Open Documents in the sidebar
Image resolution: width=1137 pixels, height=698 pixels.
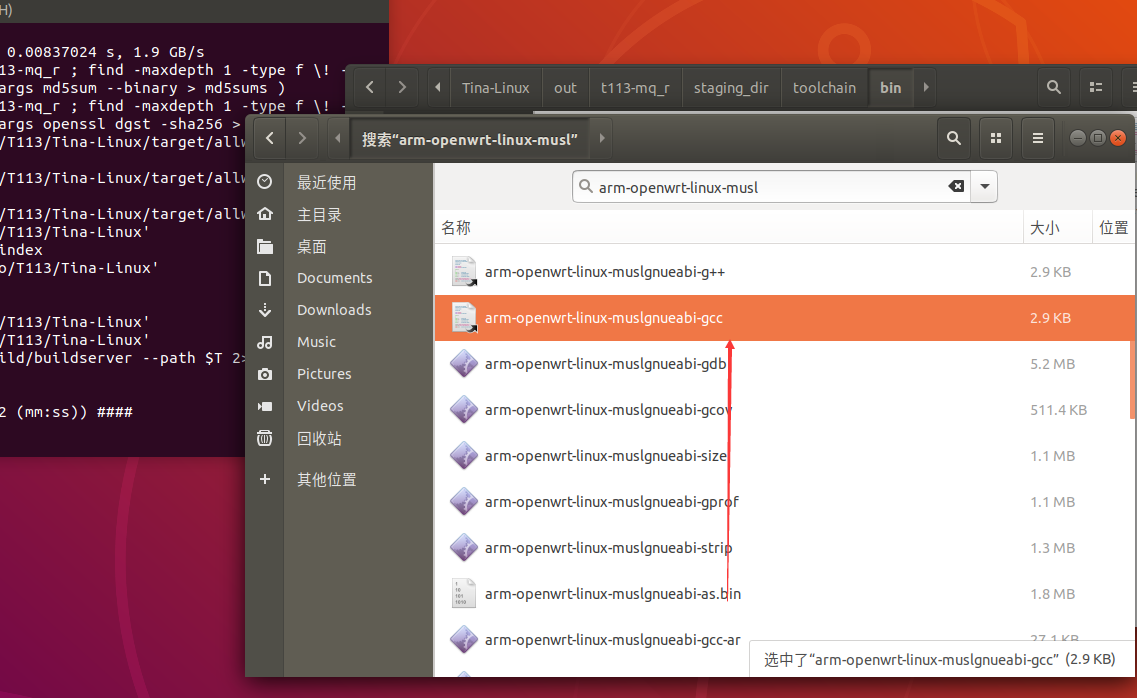[334, 278]
